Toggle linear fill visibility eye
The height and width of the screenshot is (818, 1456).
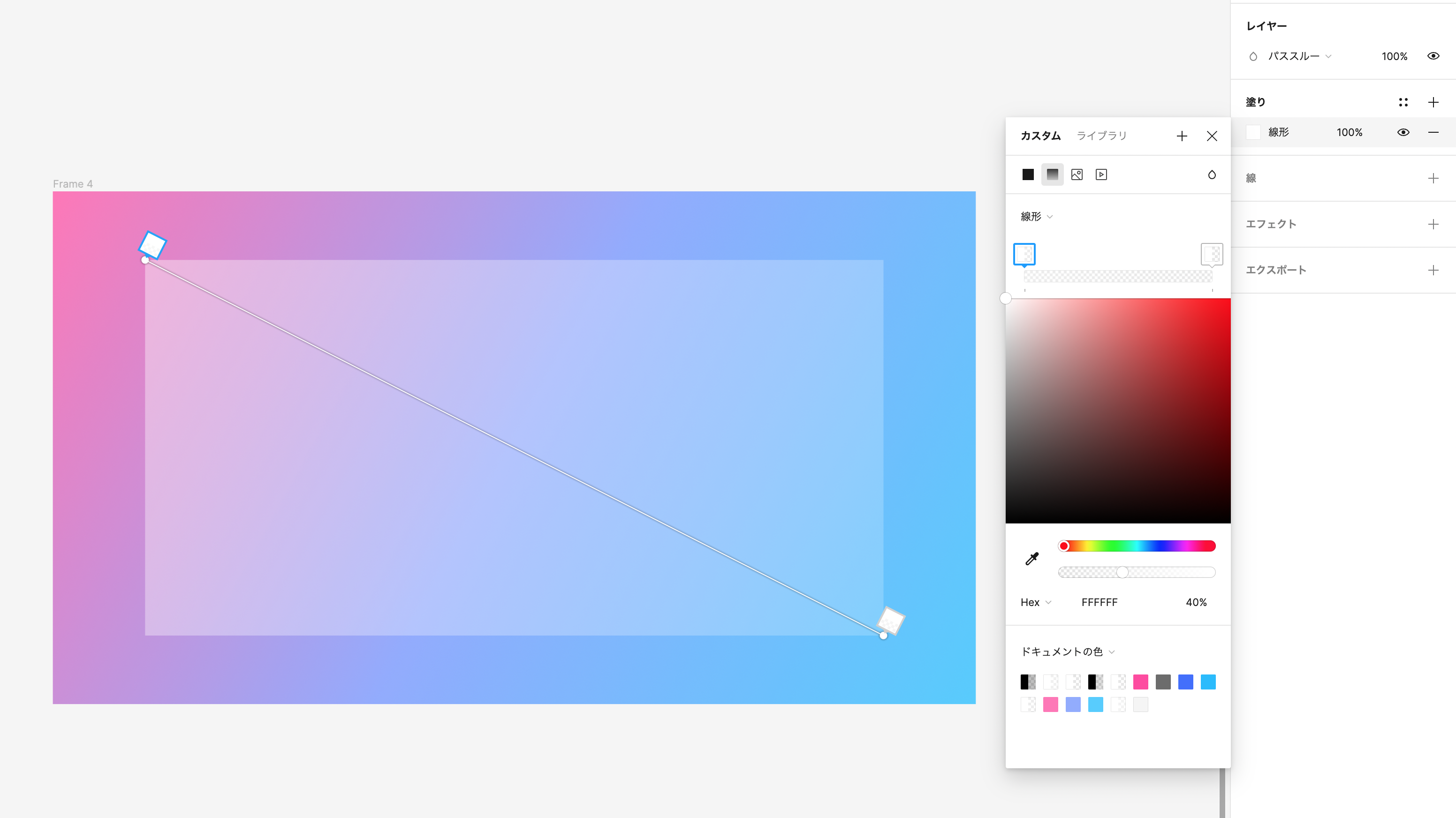coord(1403,132)
